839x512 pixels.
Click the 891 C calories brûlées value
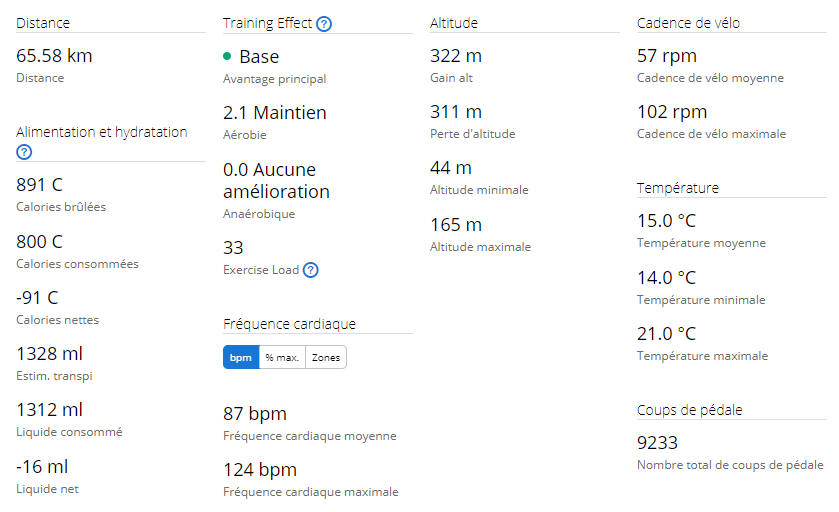coord(40,185)
